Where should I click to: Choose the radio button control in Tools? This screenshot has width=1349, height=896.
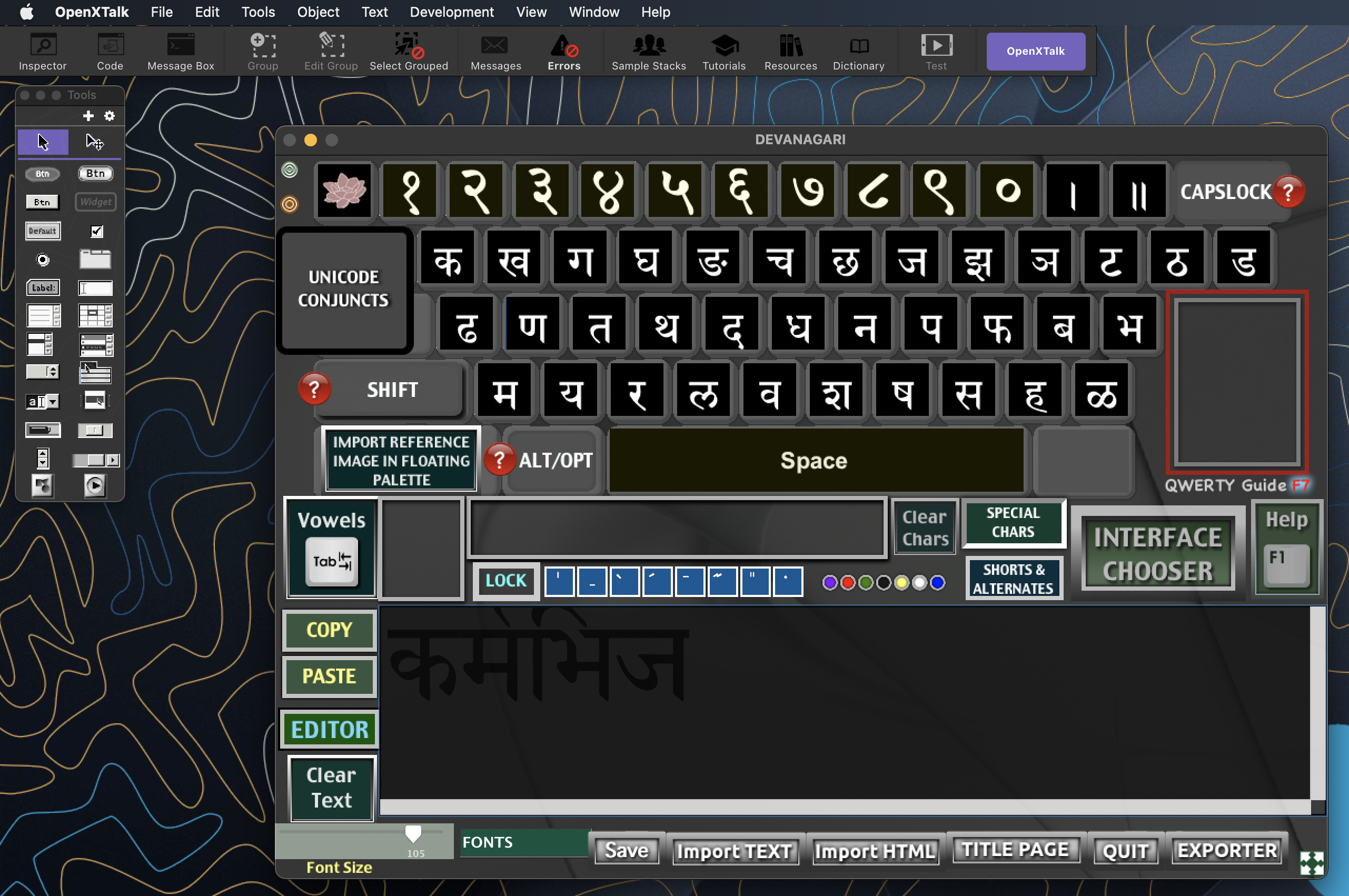43,260
